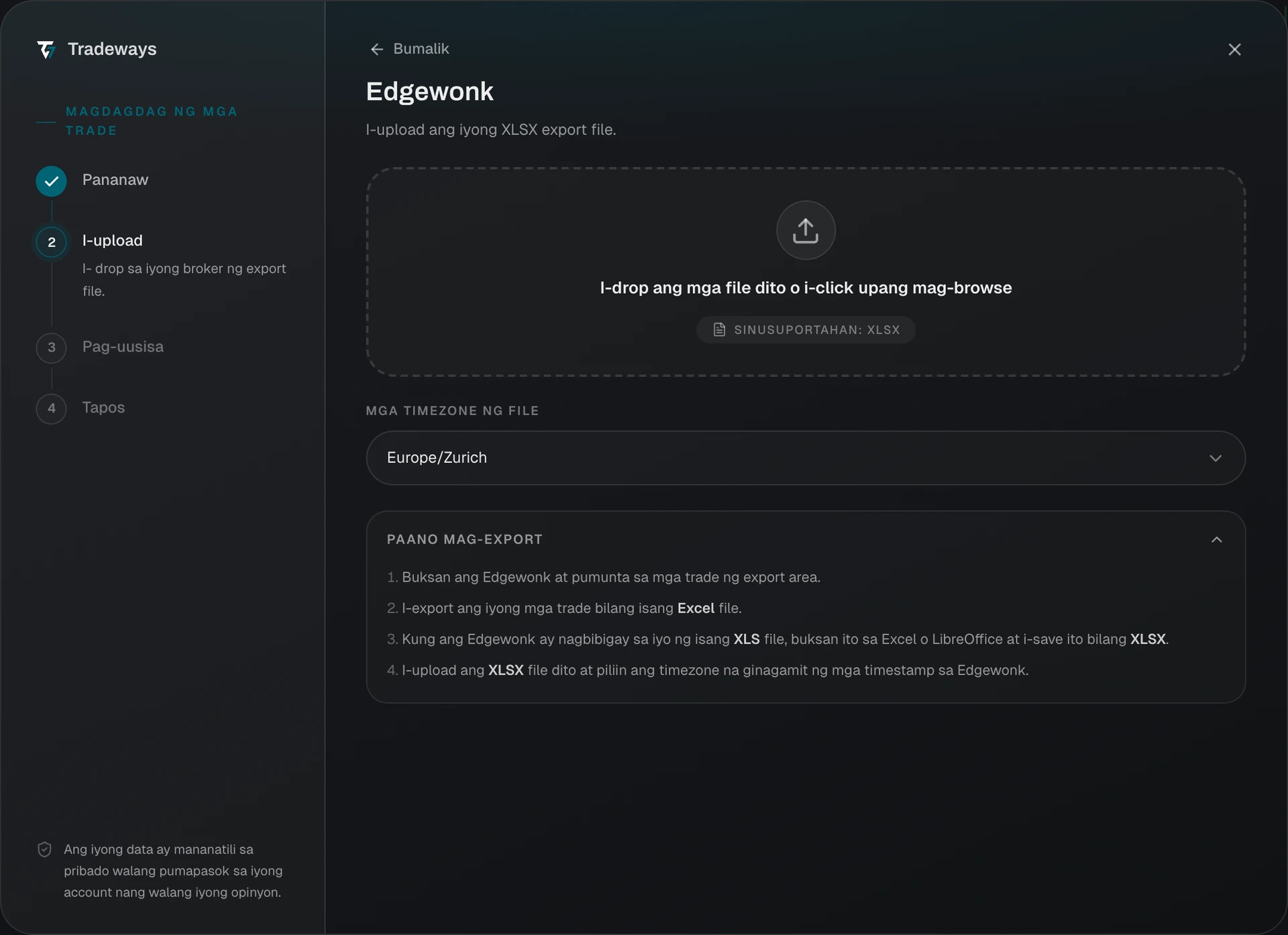
Task: Click the privacy shield icon
Action: pyautogui.click(x=44, y=850)
